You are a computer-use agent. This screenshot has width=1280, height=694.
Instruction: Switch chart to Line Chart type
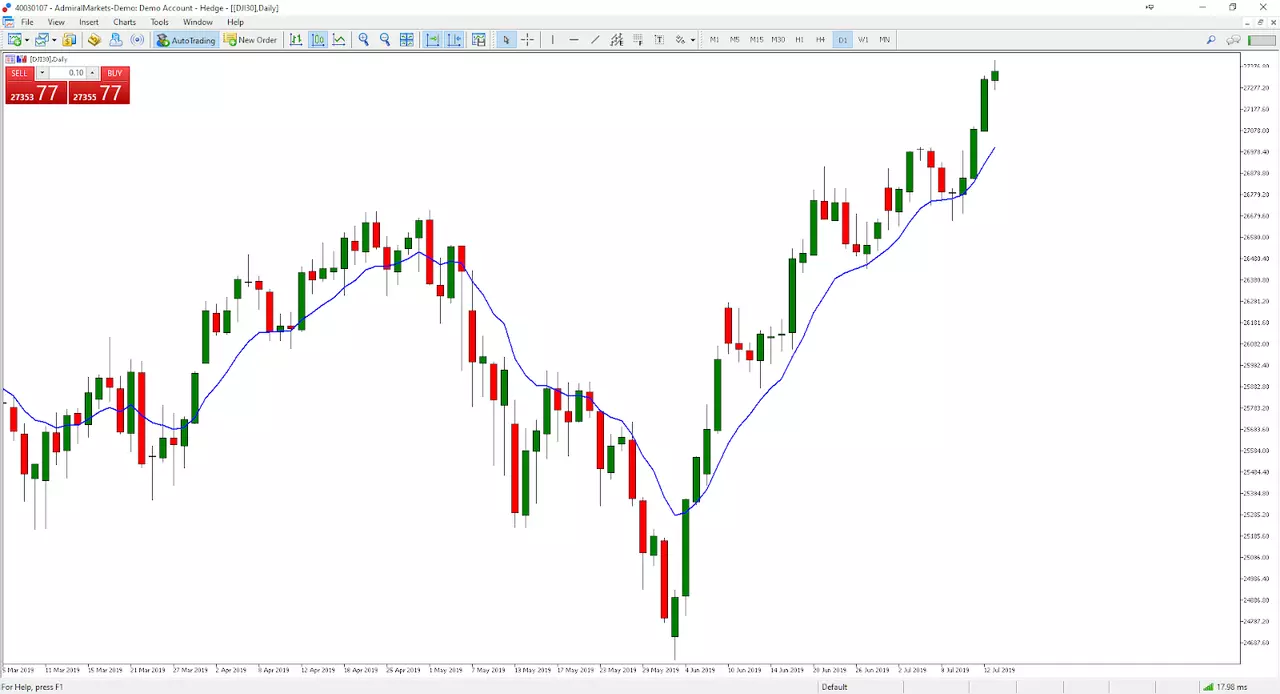coord(339,40)
